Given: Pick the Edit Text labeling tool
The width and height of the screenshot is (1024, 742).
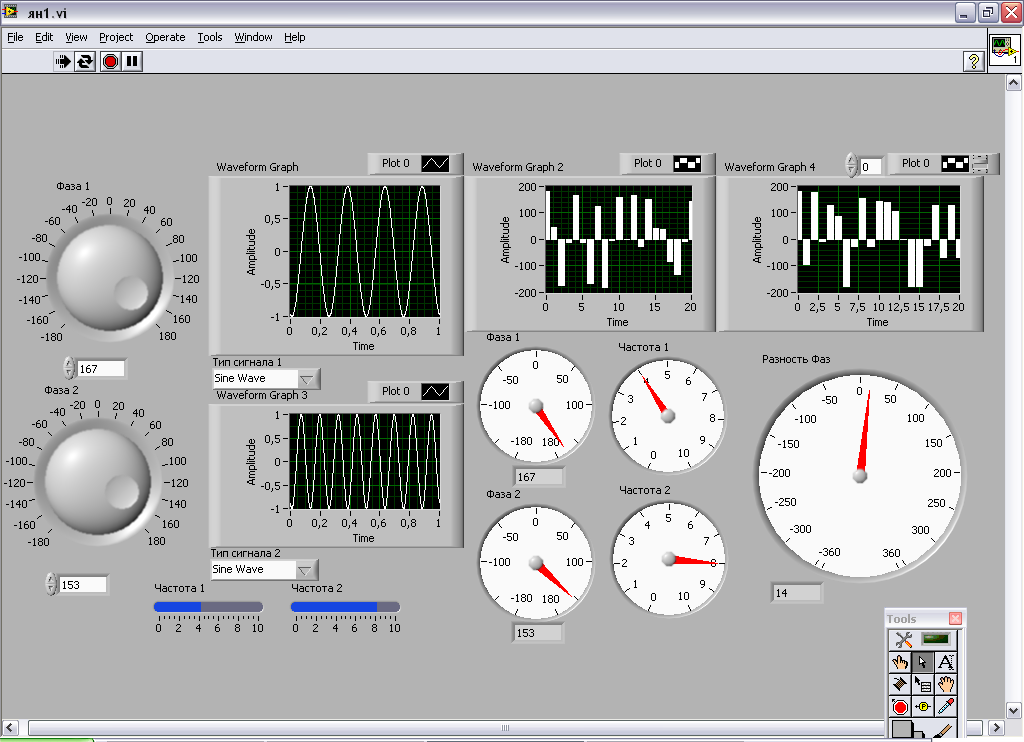Looking at the screenshot, I should click(946, 662).
